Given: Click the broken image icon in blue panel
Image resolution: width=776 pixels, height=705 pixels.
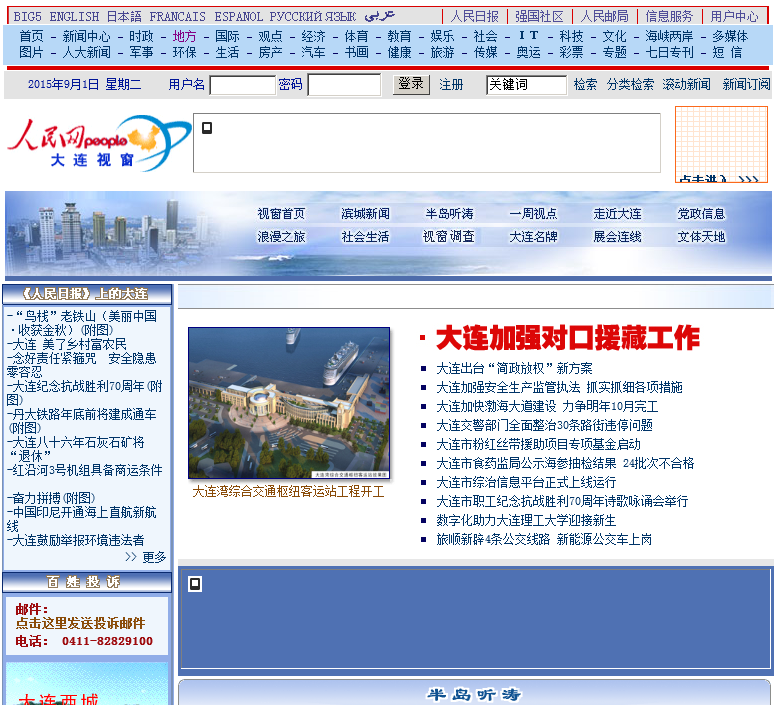Looking at the screenshot, I should click(195, 584).
